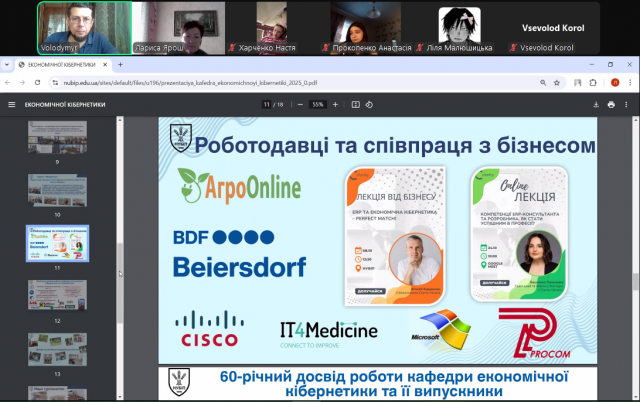Zoom in the PDF with plus button
Viewport: 640px width, 402px height.
tap(335, 104)
